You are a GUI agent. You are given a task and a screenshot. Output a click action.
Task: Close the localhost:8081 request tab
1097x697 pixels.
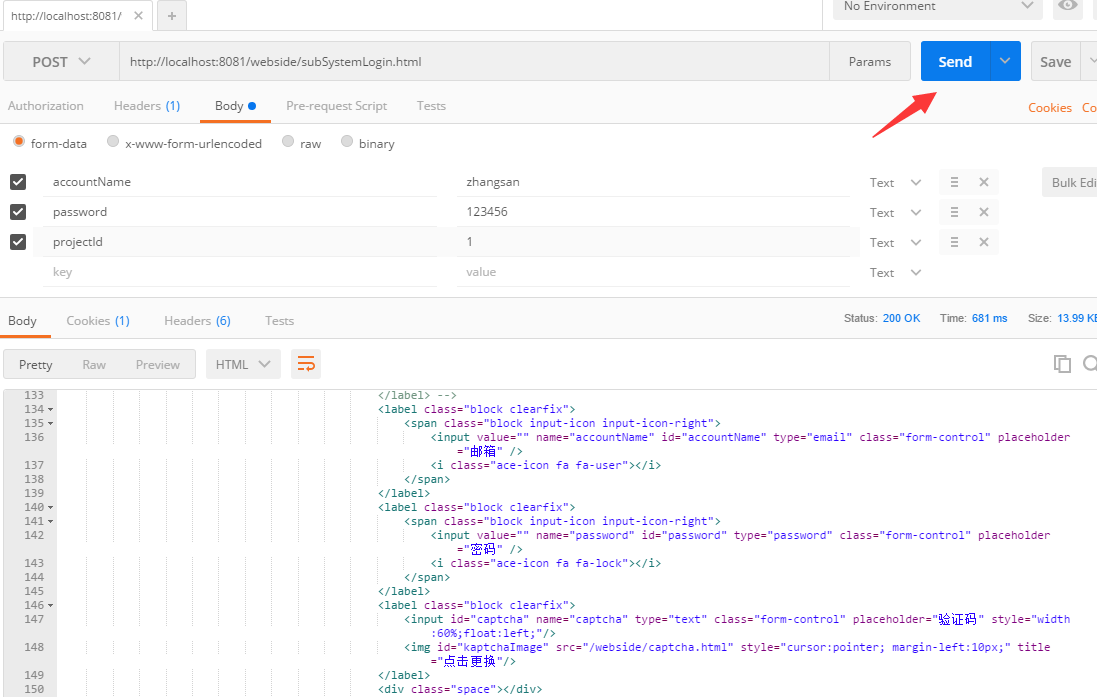tap(139, 15)
